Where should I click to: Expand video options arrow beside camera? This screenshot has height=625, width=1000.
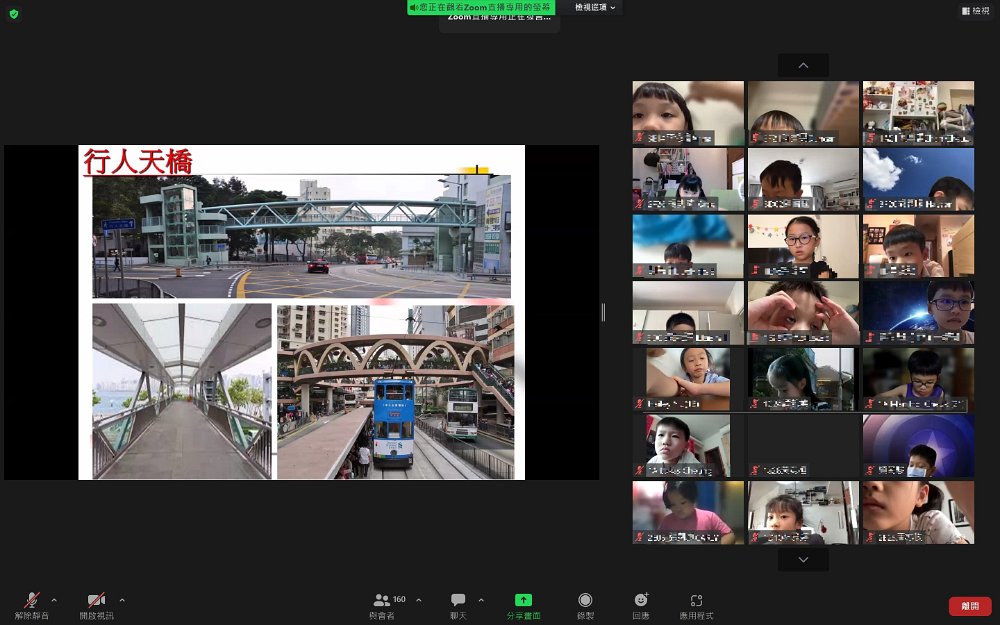pos(122,600)
